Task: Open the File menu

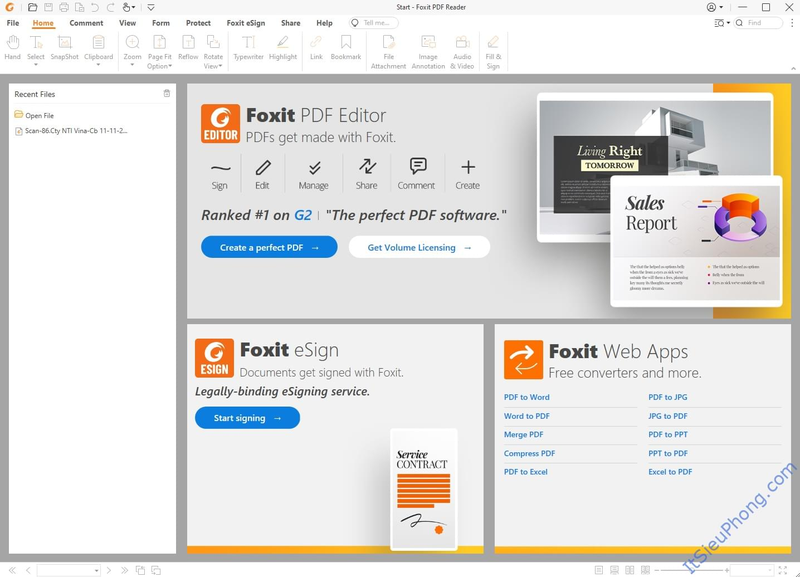Action: coord(13,23)
